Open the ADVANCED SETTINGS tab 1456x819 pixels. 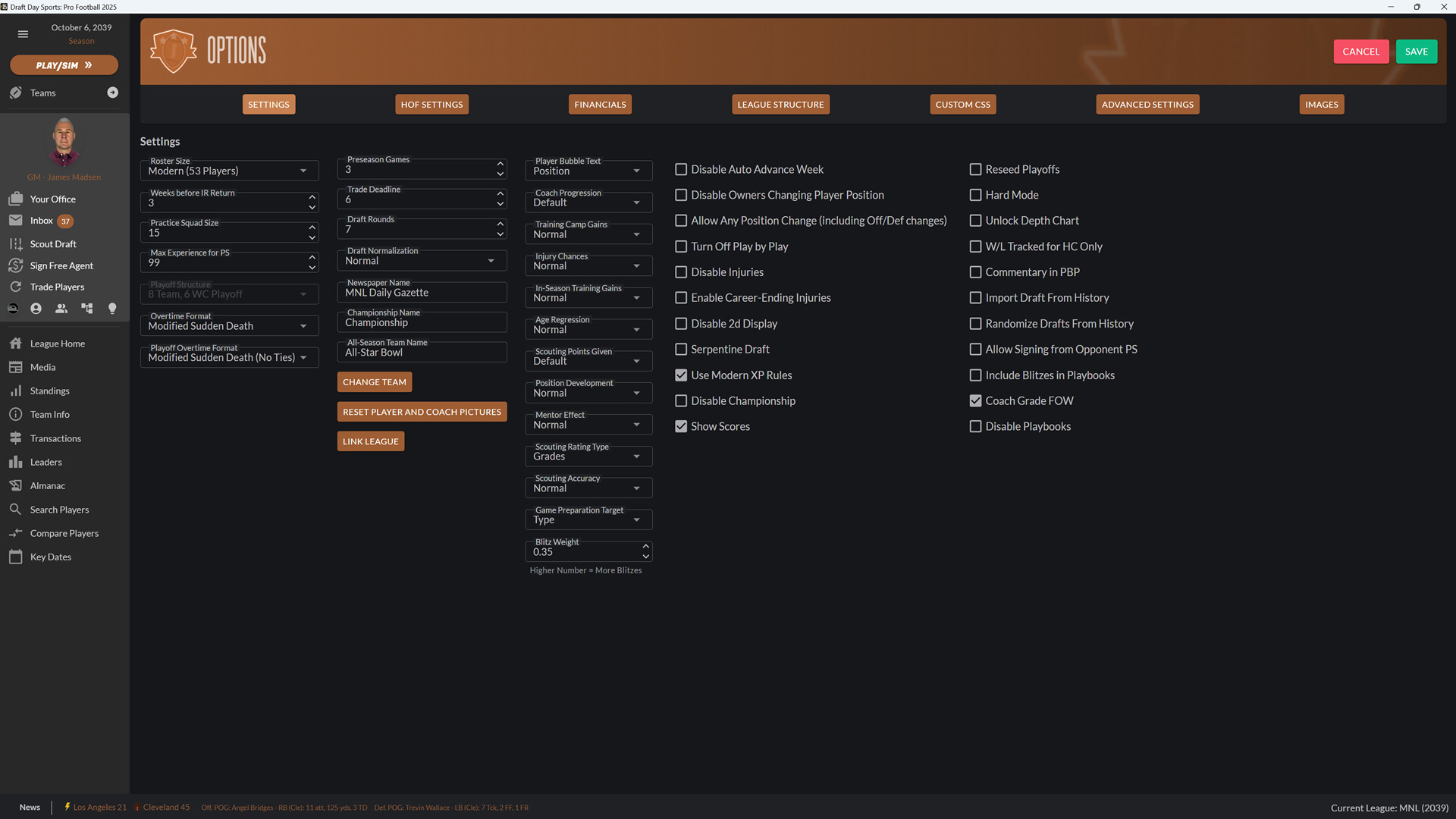tap(1147, 104)
